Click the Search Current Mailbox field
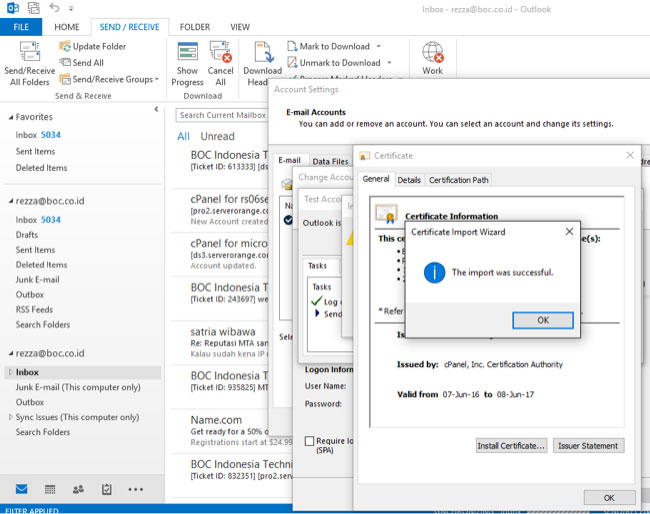The image size is (650, 514). click(222, 115)
